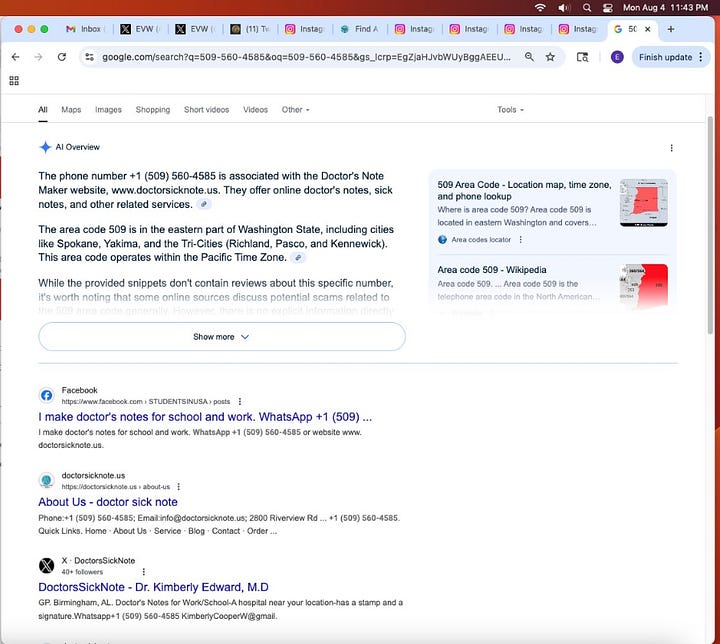The width and height of the screenshot is (720, 644).
Task: Click the date and time in menu bar
Action: 665,7
